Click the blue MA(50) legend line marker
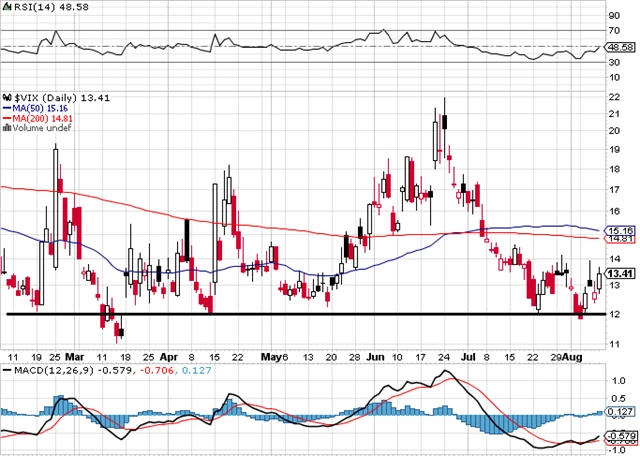This screenshot has width=640, height=456. coord(5,107)
